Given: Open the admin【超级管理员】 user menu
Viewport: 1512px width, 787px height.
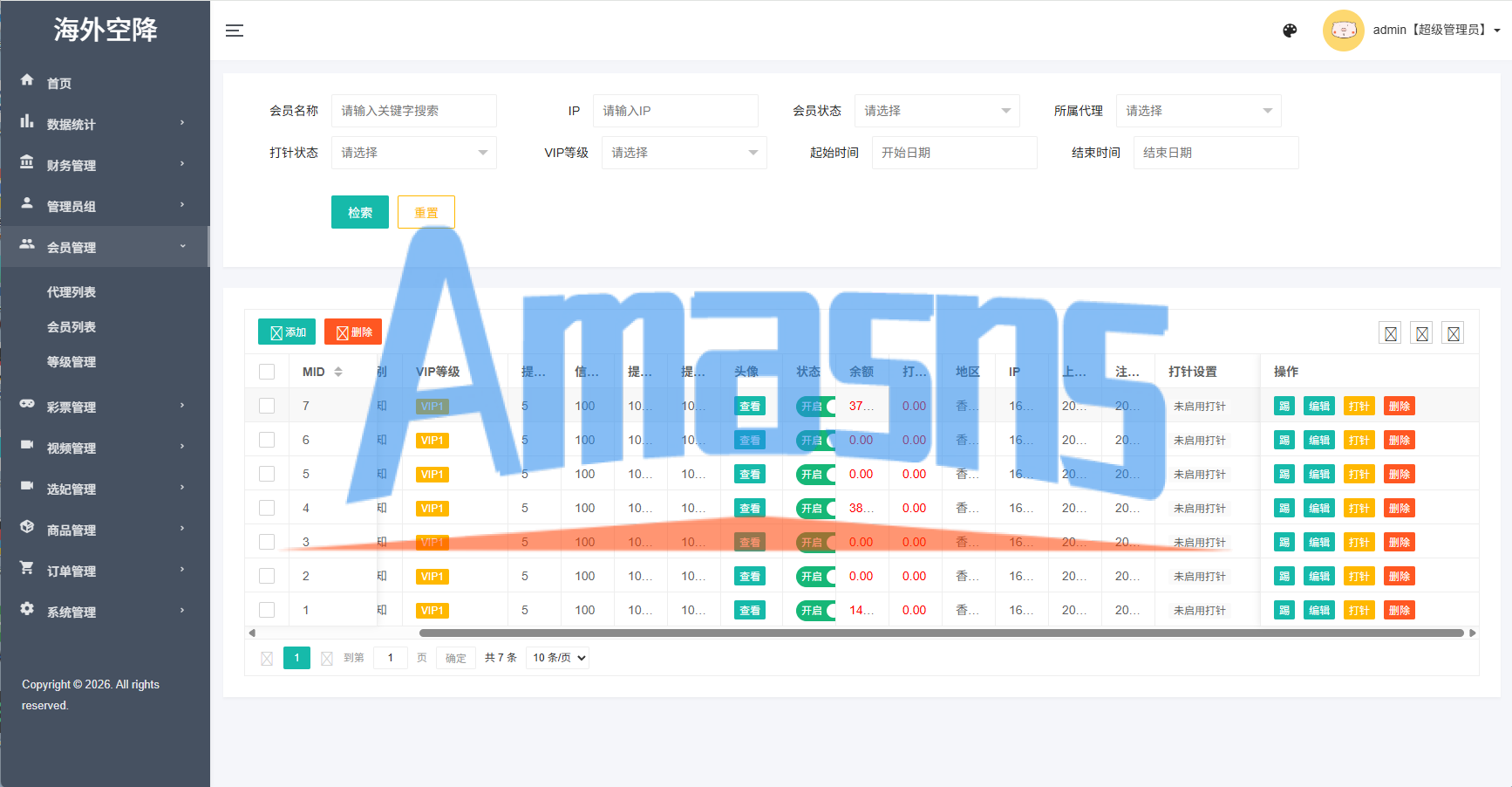Looking at the screenshot, I should click(x=1436, y=30).
